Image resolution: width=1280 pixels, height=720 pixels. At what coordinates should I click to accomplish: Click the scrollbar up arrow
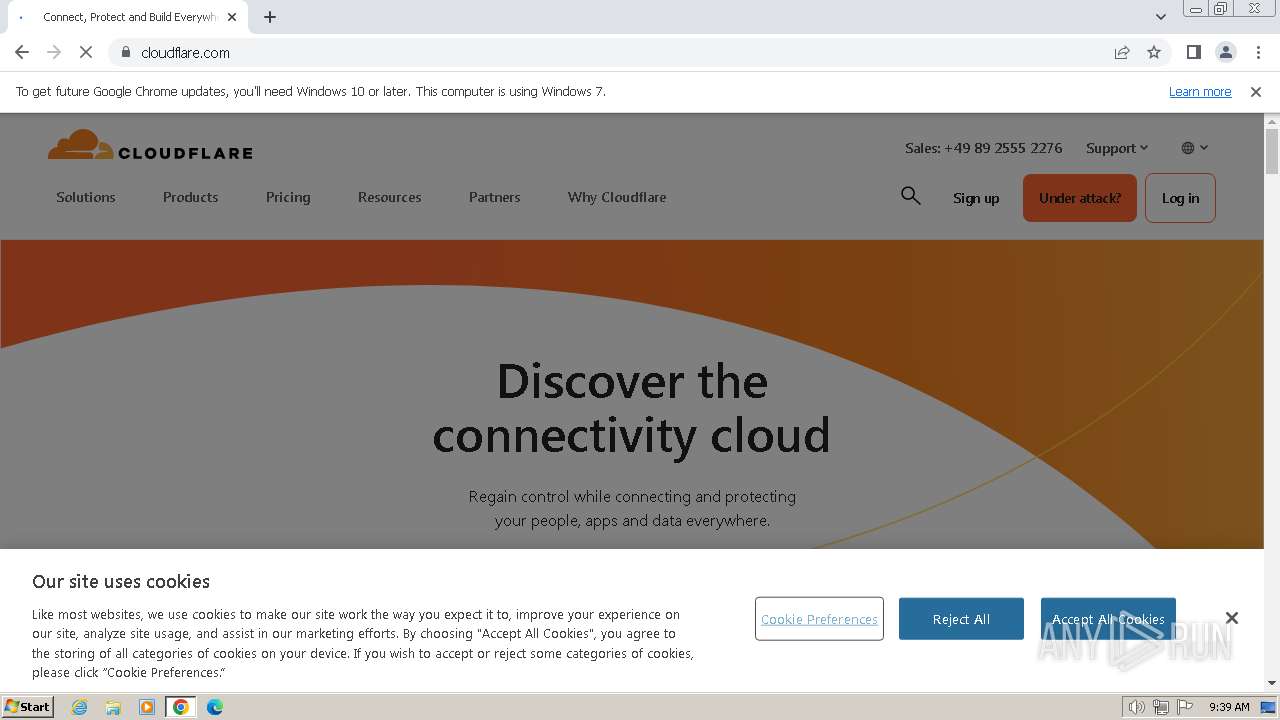coord(1272,120)
